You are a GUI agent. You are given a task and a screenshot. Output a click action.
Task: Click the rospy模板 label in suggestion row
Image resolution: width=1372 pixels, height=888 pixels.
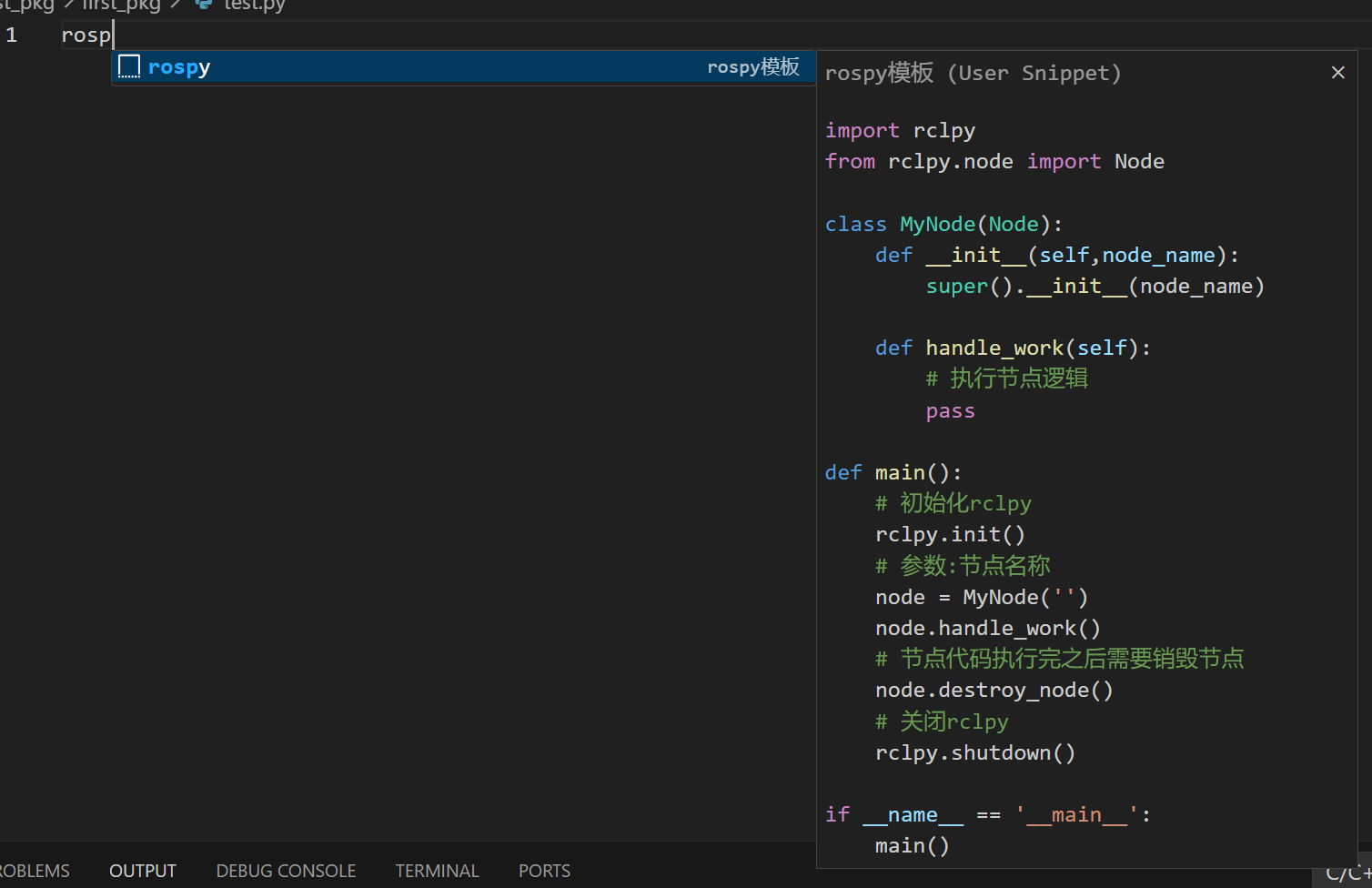click(x=752, y=67)
